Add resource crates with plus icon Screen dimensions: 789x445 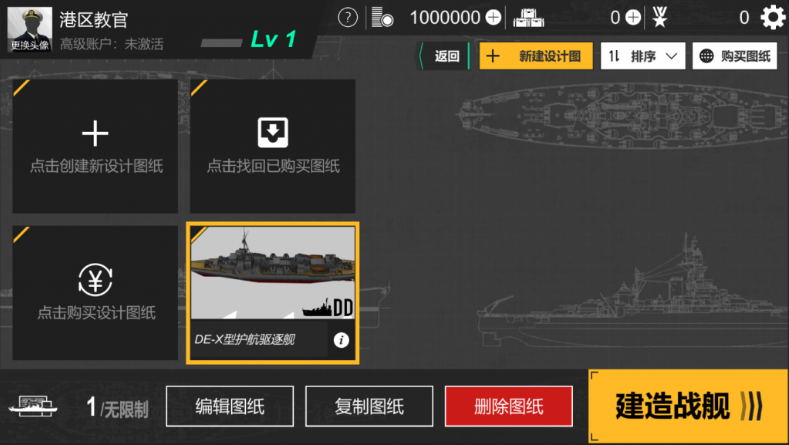(633, 18)
